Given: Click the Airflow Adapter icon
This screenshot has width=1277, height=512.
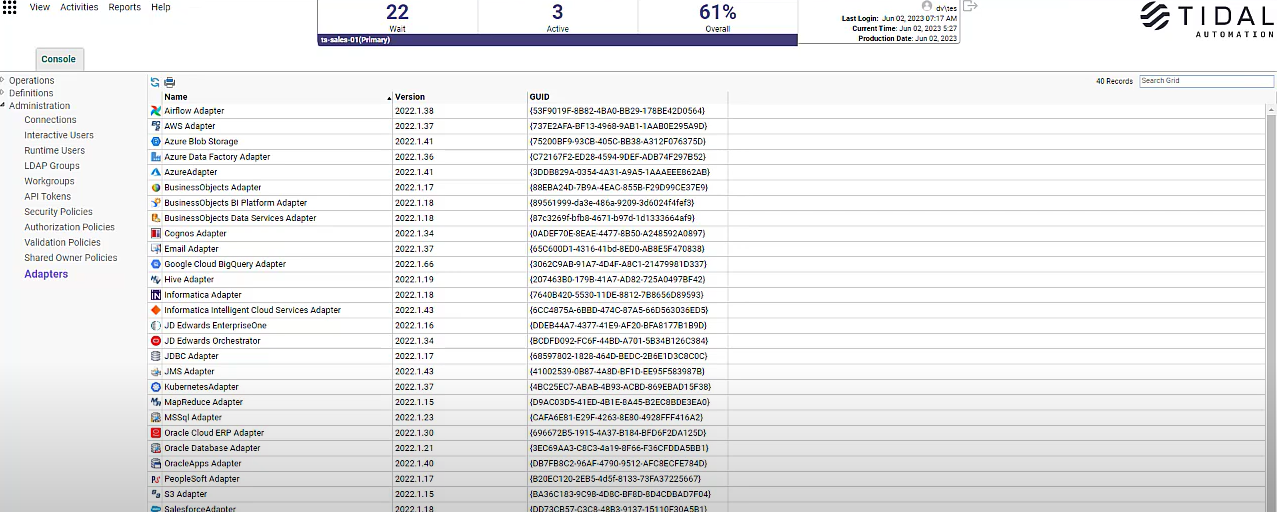Looking at the screenshot, I should [155, 111].
